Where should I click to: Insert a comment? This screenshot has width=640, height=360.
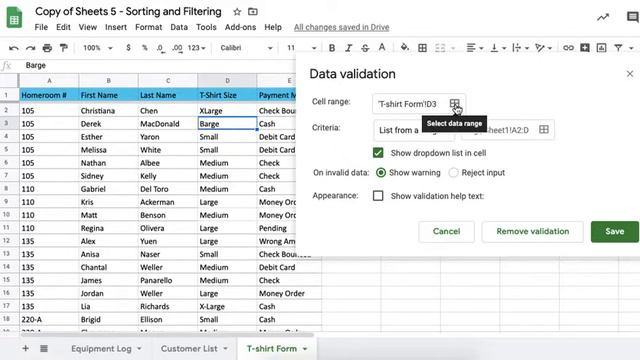coord(585,48)
